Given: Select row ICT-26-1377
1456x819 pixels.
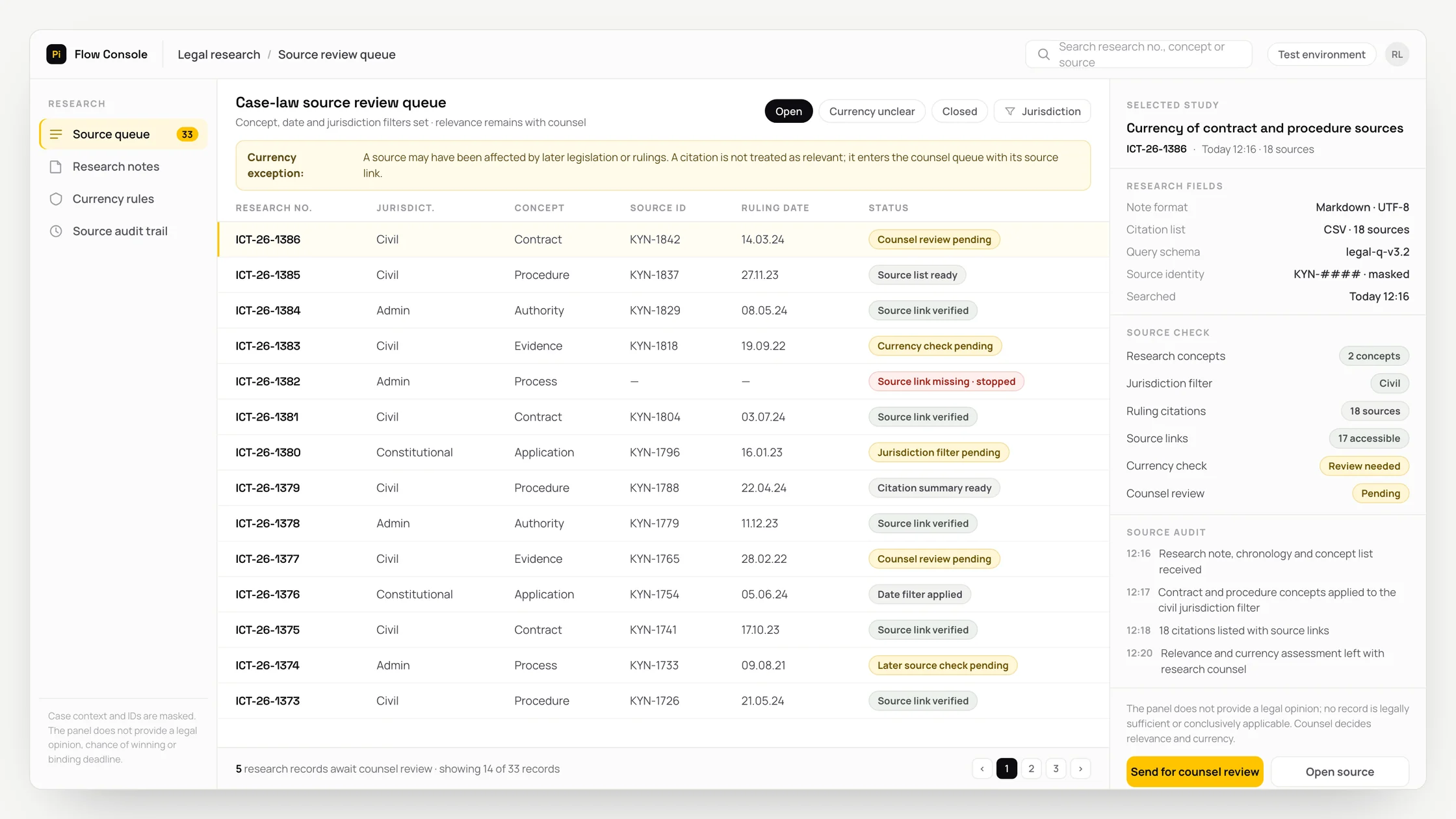Looking at the screenshot, I should click(x=663, y=559).
